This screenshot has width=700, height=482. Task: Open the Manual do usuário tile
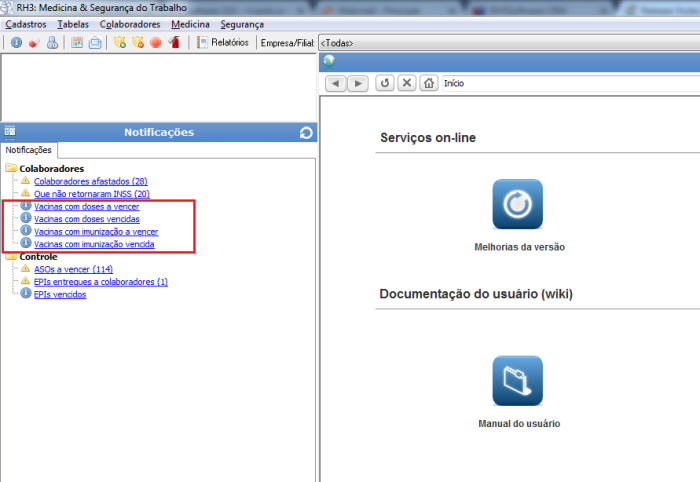coord(517,381)
